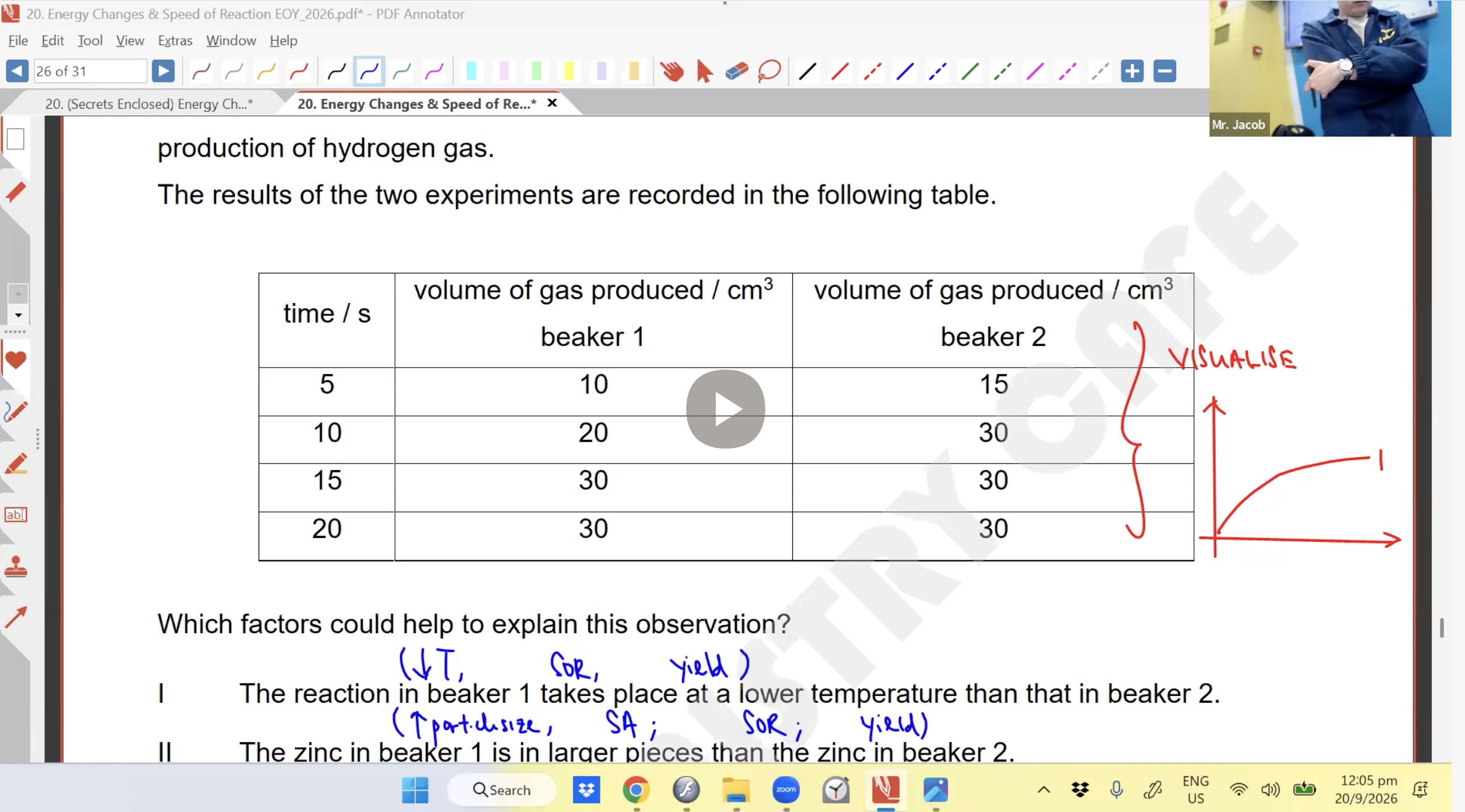This screenshot has height=812, width=1465.
Task: Select the sidebar arrow drawing tool
Action: tap(15, 617)
